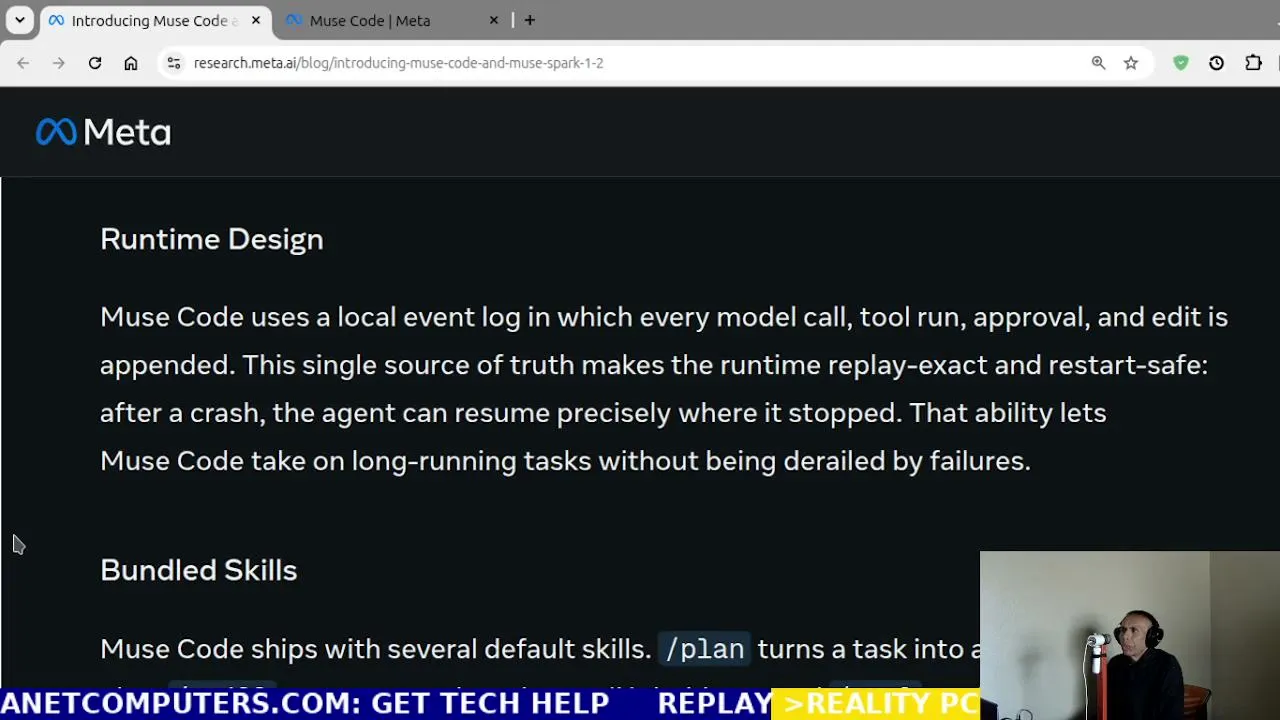Bookmark this page with the star
Image resolution: width=1280 pixels, height=720 pixels.
1131,63
